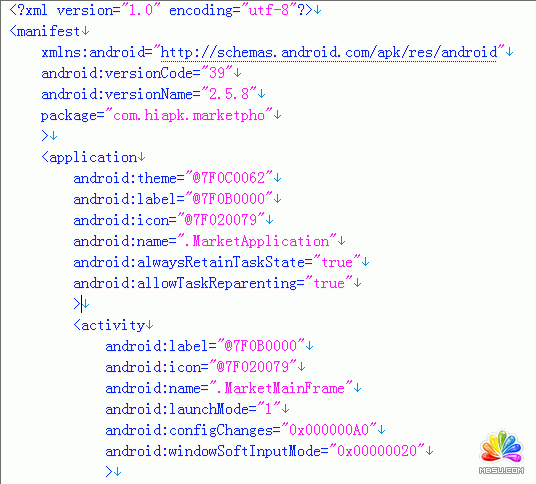Click application android:icon value @7F020079
The width and height of the screenshot is (536, 484).
coord(220,220)
